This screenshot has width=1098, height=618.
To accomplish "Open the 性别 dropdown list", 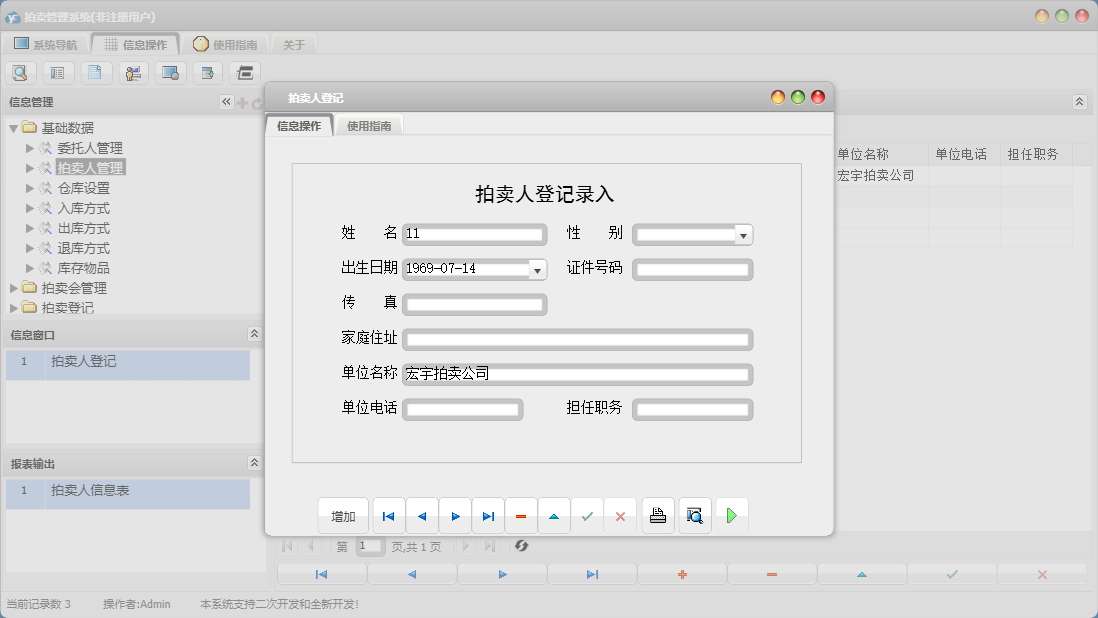I will click(739, 234).
